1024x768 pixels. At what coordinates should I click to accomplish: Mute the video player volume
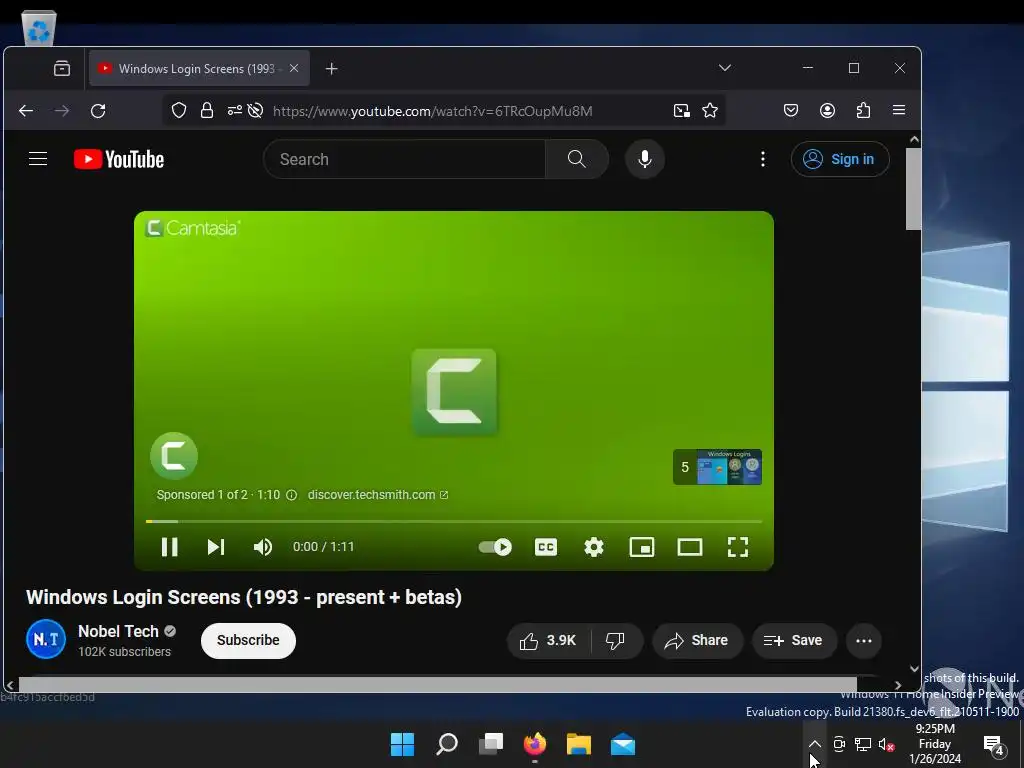click(263, 547)
